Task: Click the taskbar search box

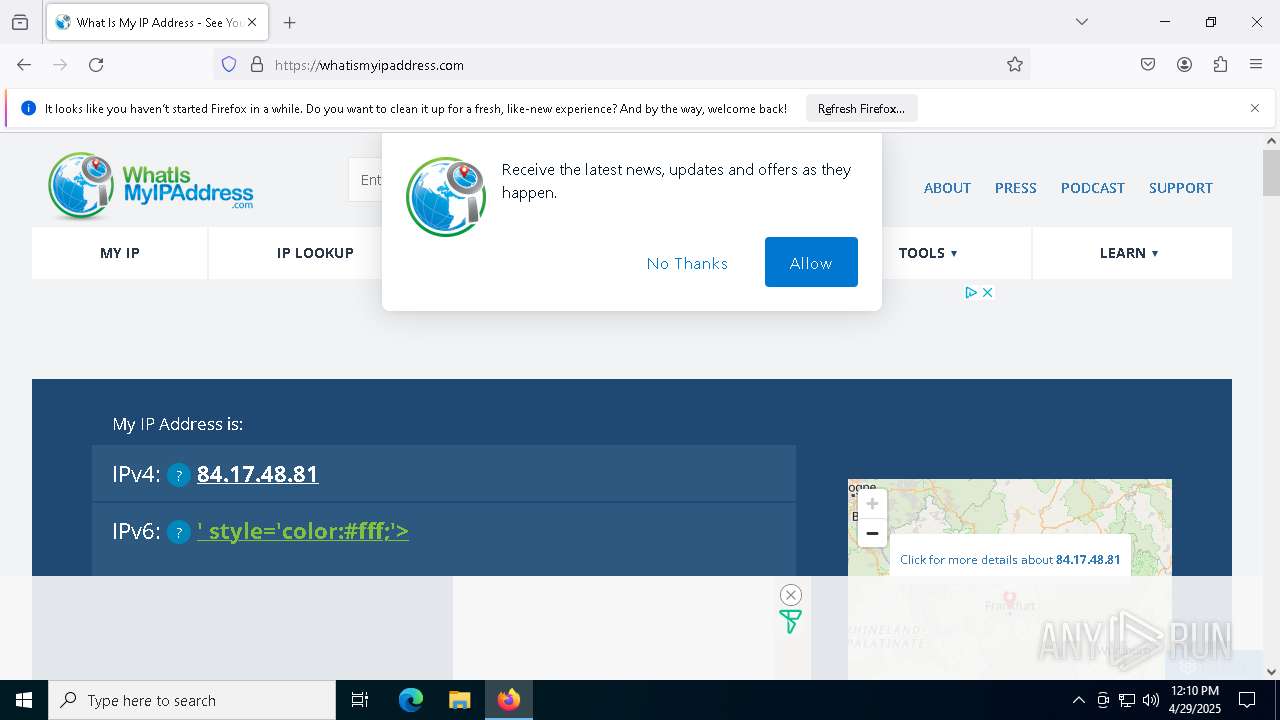Action: (192, 700)
